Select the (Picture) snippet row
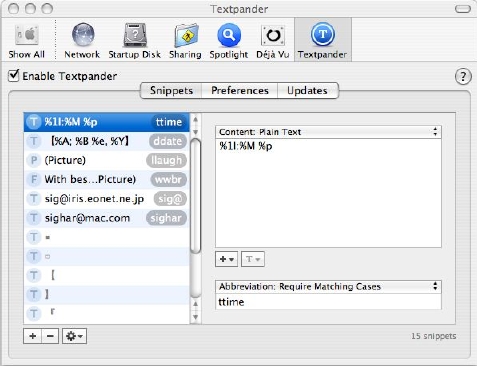 107,160
